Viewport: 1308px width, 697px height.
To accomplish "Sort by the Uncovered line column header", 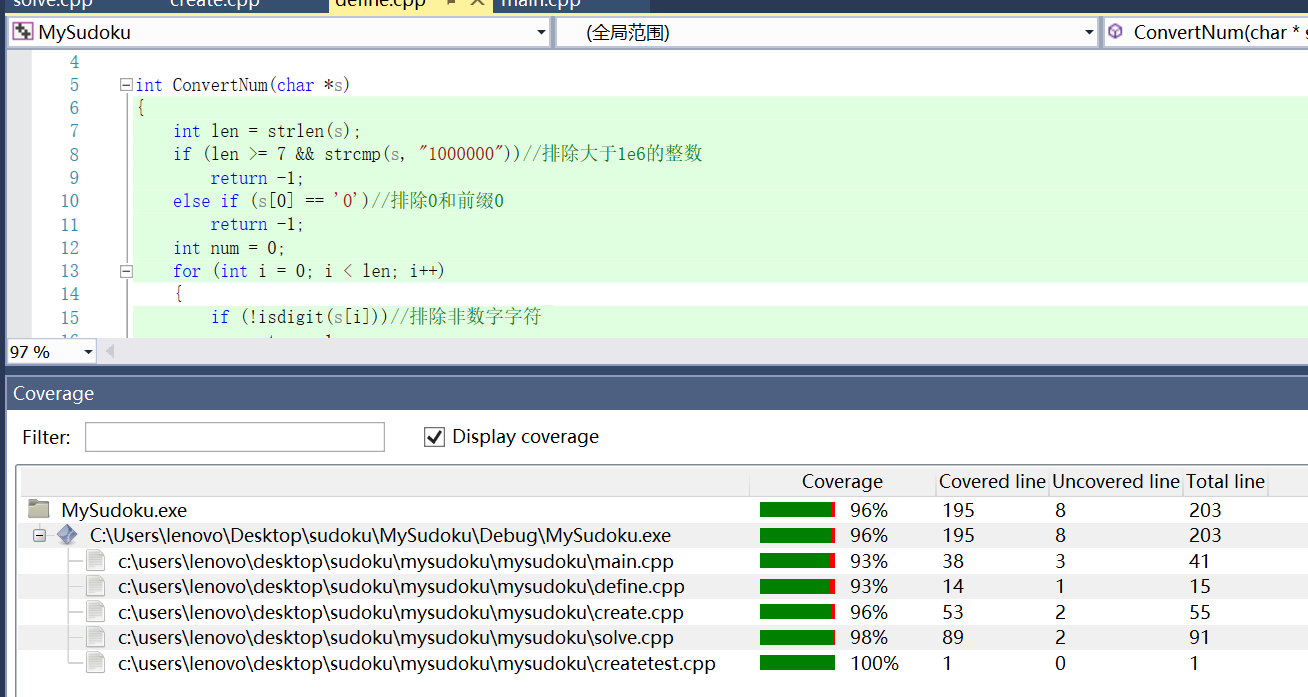I will click(x=1115, y=481).
